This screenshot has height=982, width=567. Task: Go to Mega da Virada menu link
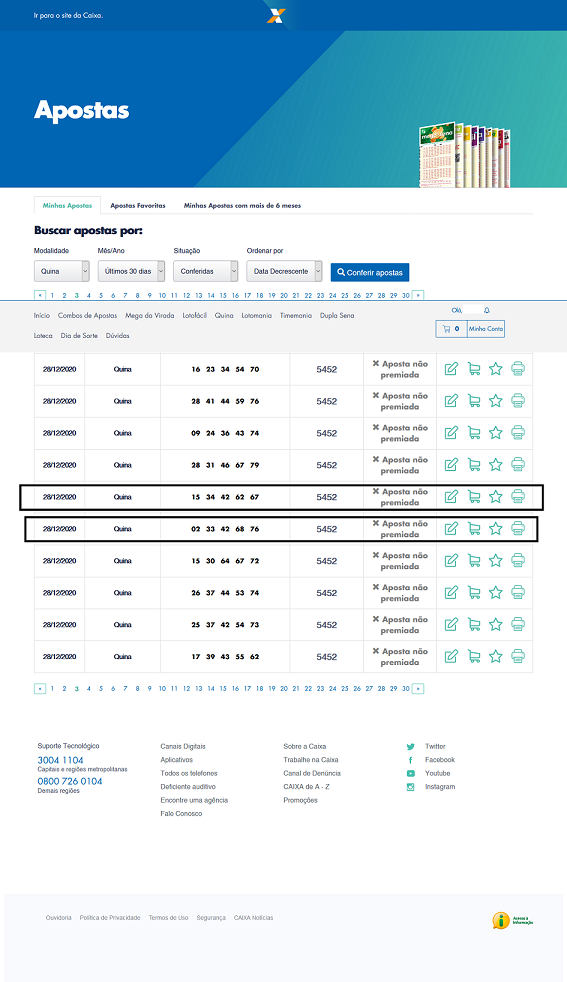pyautogui.click(x=150, y=316)
